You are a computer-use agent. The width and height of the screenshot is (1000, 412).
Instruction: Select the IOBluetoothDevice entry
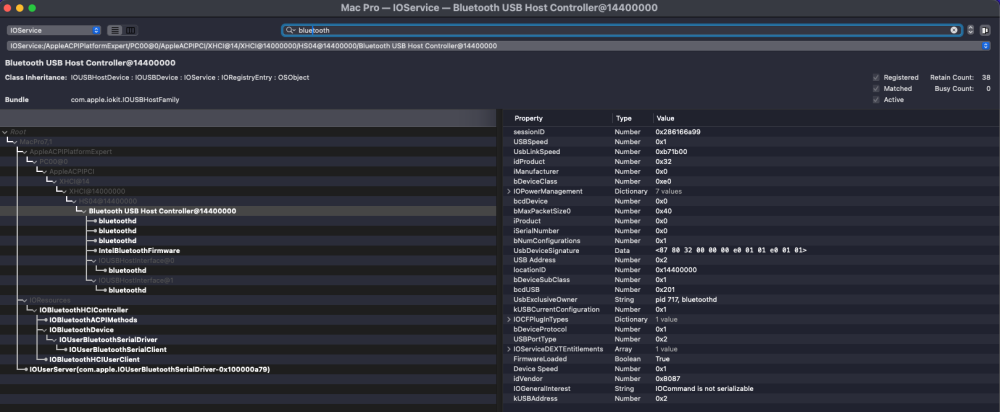[x=81, y=330]
